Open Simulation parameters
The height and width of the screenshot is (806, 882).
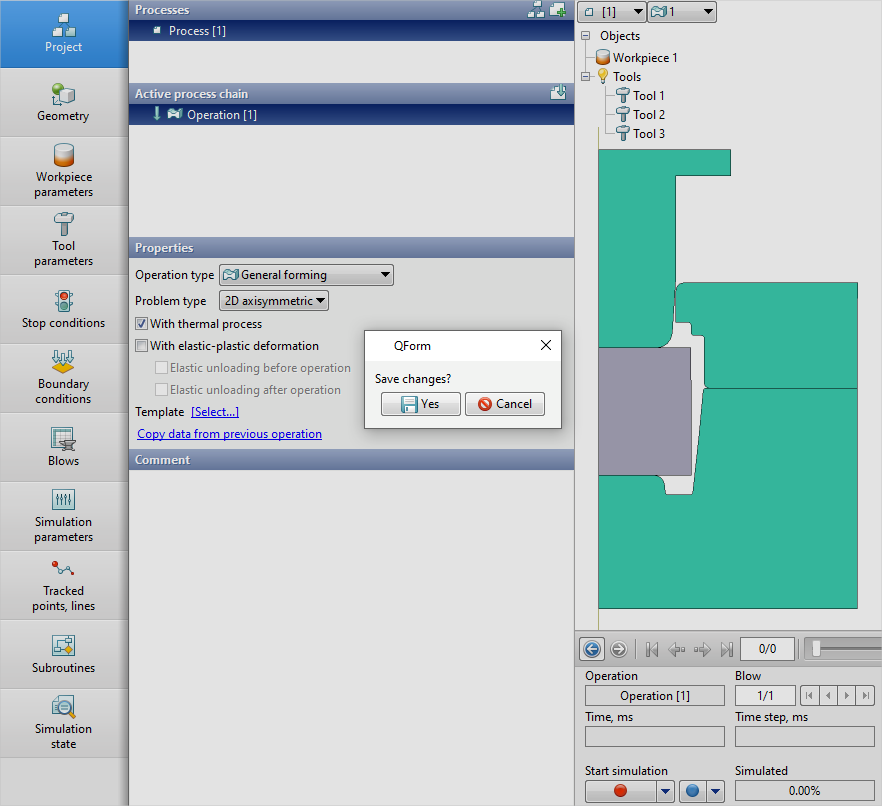63,516
